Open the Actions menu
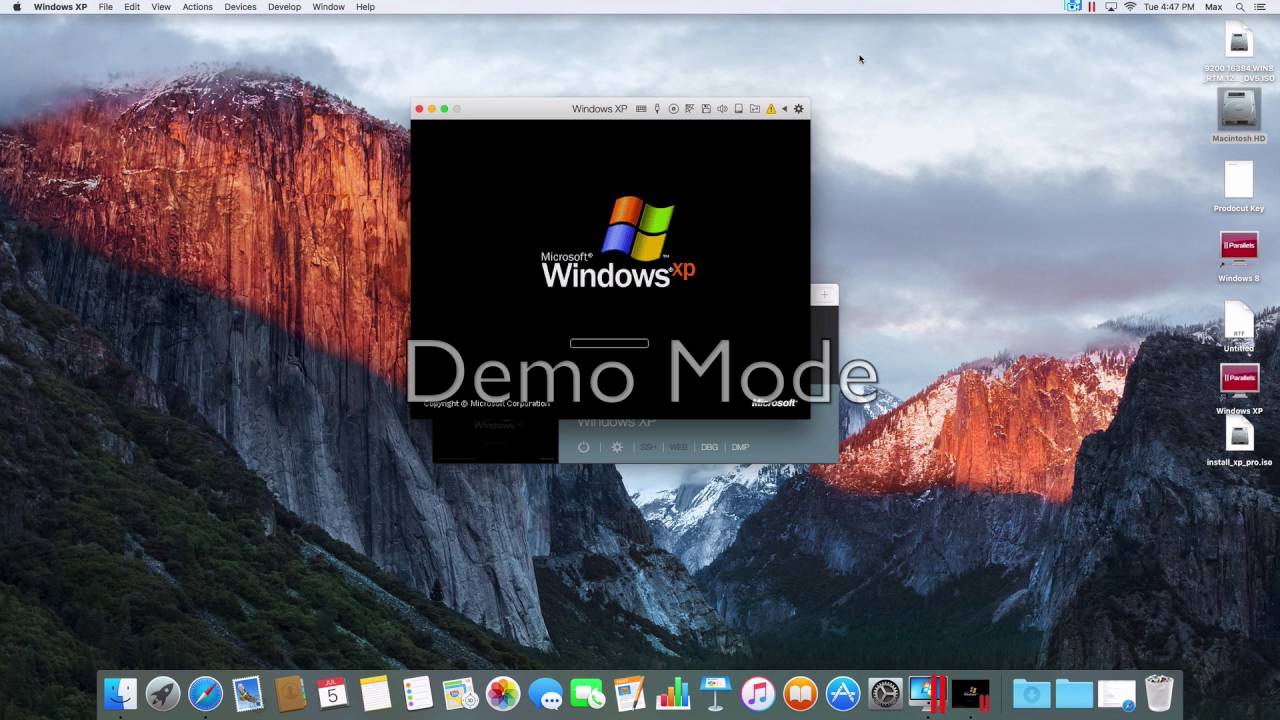The height and width of the screenshot is (720, 1280). click(197, 7)
